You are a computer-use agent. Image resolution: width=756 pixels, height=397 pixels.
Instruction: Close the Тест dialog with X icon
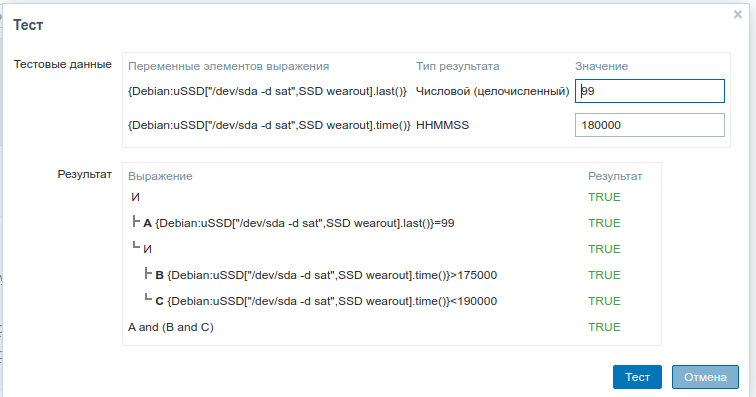738,14
